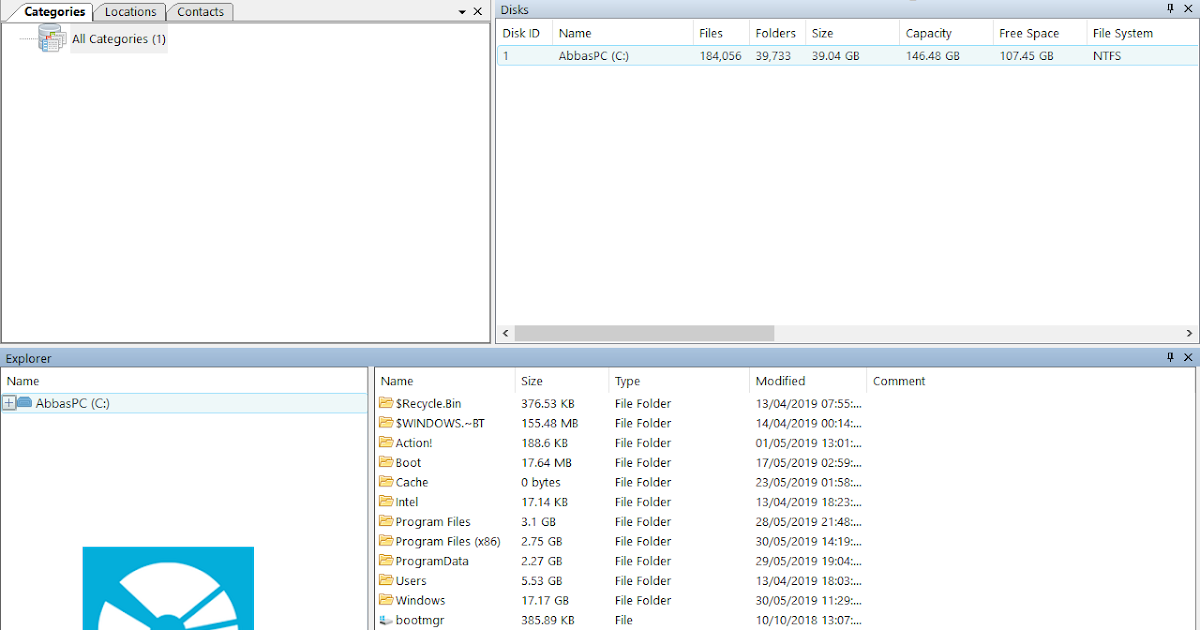The image size is (1200, 630).
Task: Click the File System column header
Action: 1142,33
